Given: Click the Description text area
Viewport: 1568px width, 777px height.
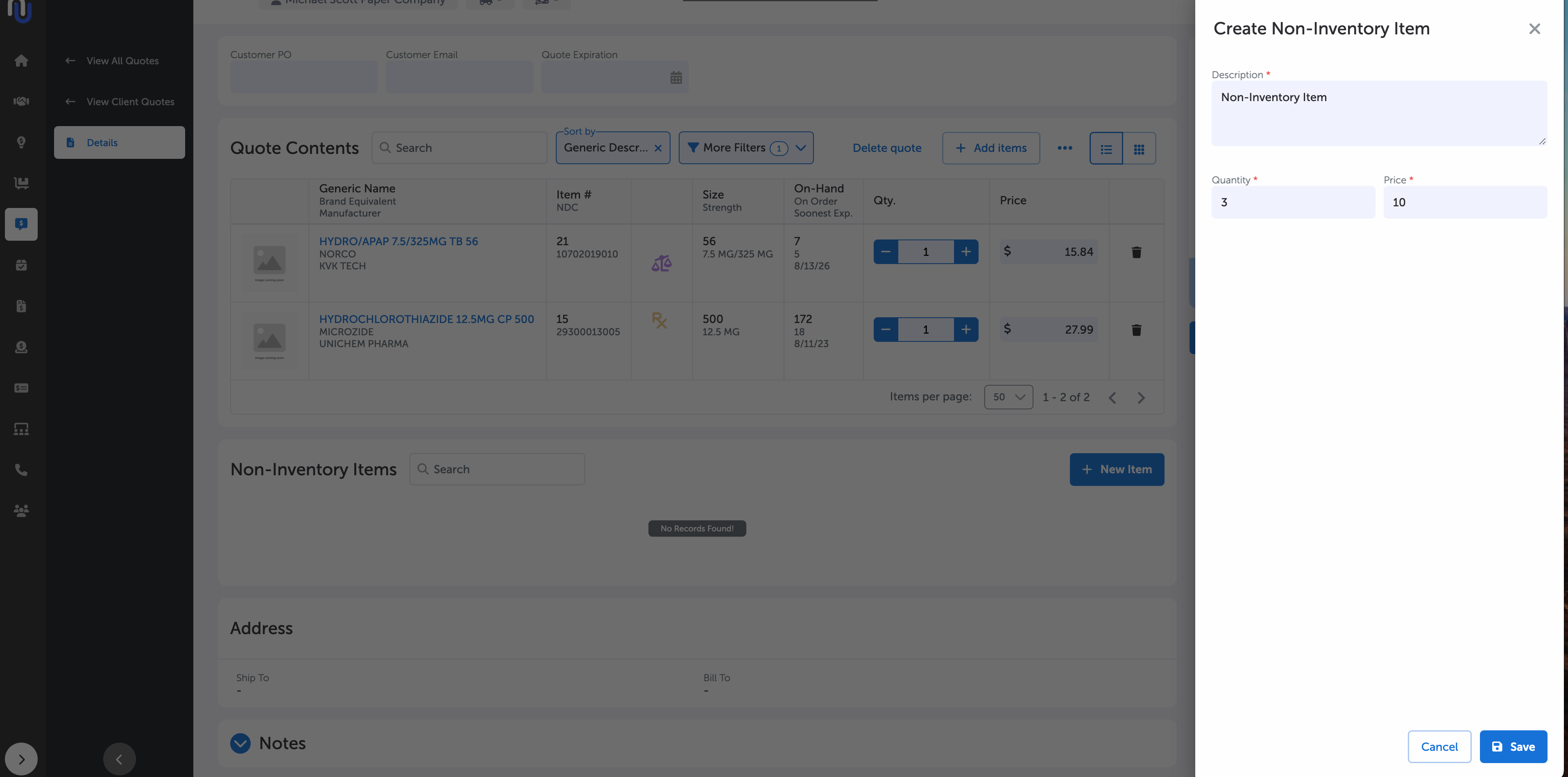Looking at the screenshot, I should point(1379,113).
